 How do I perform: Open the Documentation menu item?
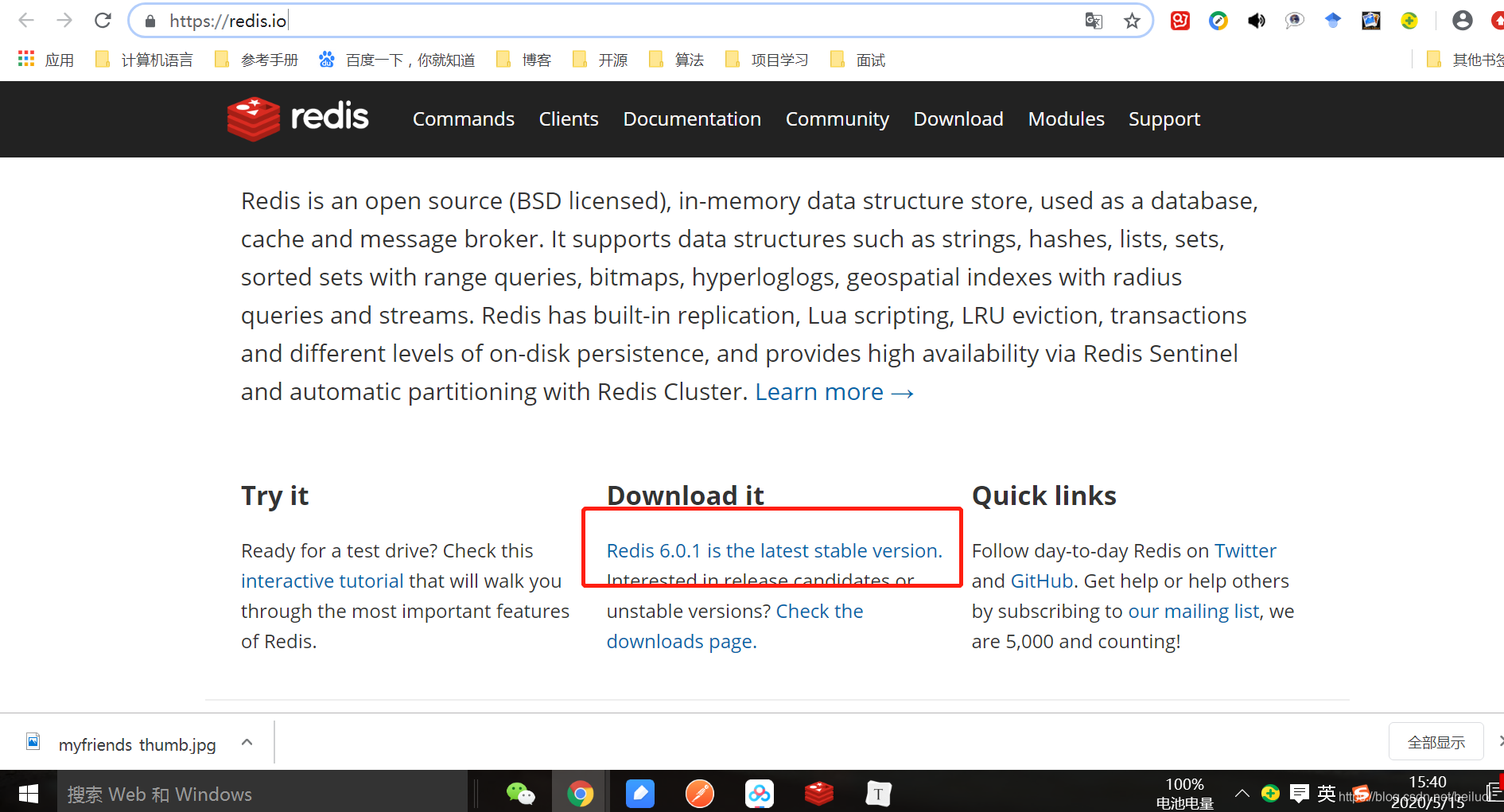pos(692,118)
